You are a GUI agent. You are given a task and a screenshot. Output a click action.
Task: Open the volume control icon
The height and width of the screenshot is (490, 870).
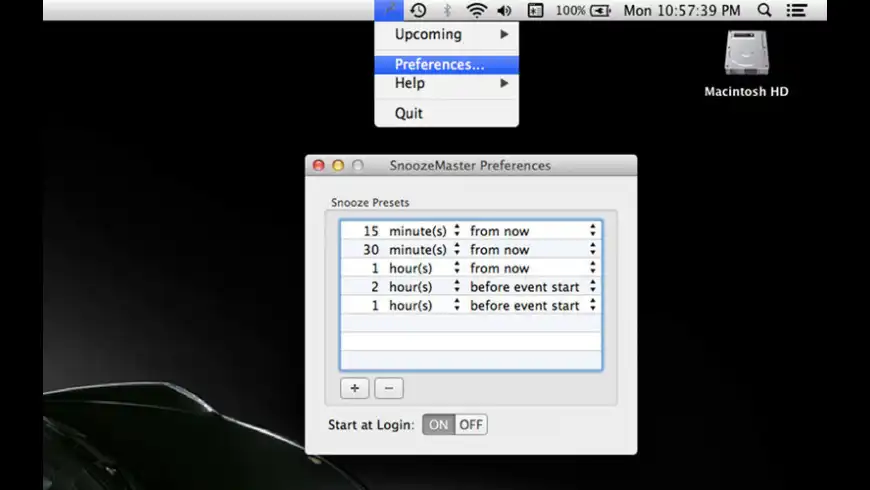pos(504,10)
